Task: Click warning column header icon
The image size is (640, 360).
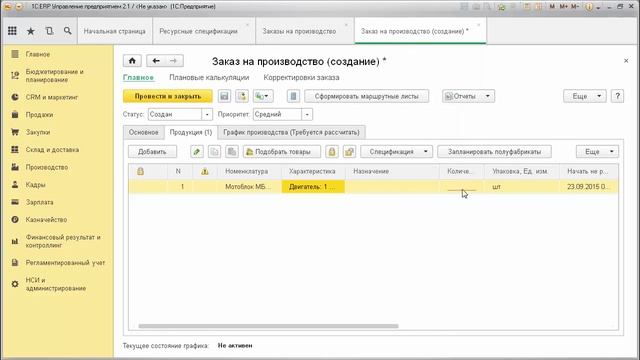Action: click(x=205, y=171)
